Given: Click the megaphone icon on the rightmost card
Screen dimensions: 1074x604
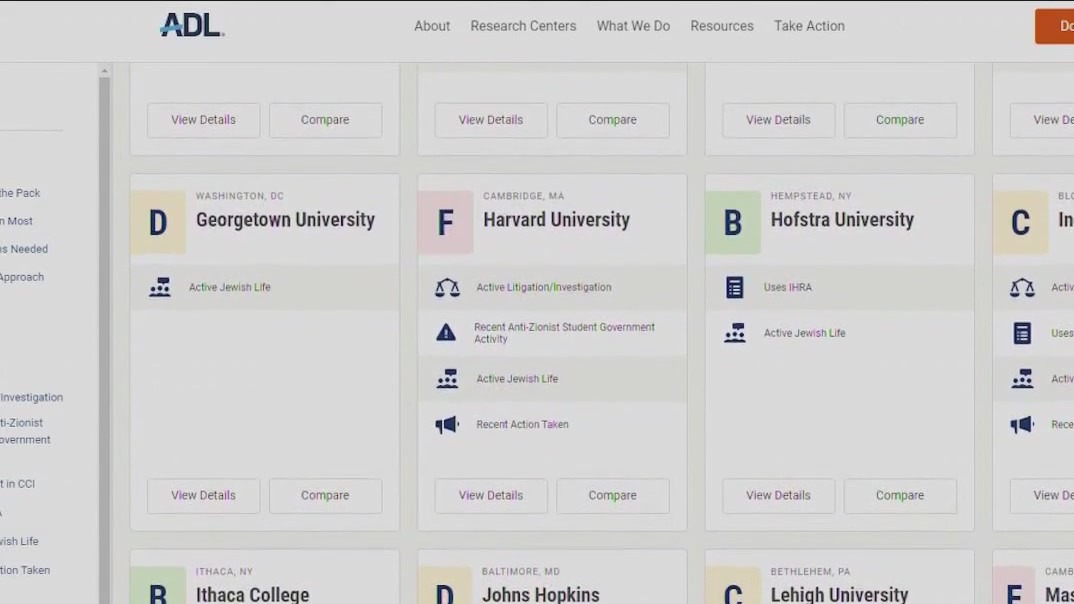Looking at the screenshot, I should 1022,424.
